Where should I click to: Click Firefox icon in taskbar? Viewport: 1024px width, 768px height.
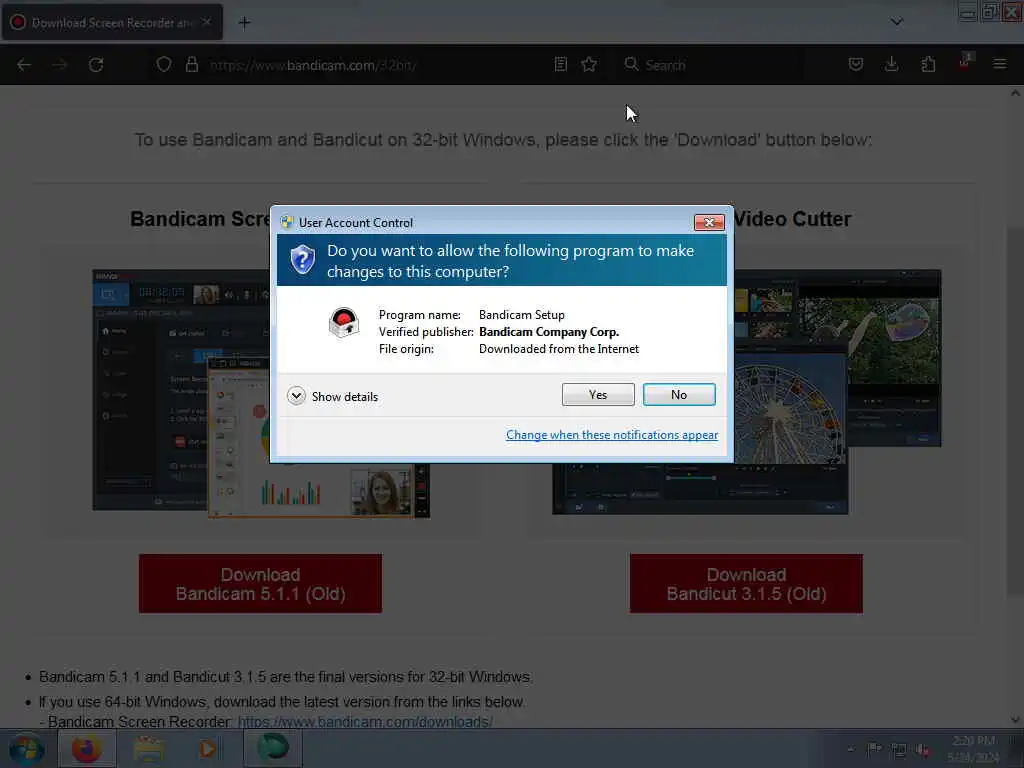point(86,748)
